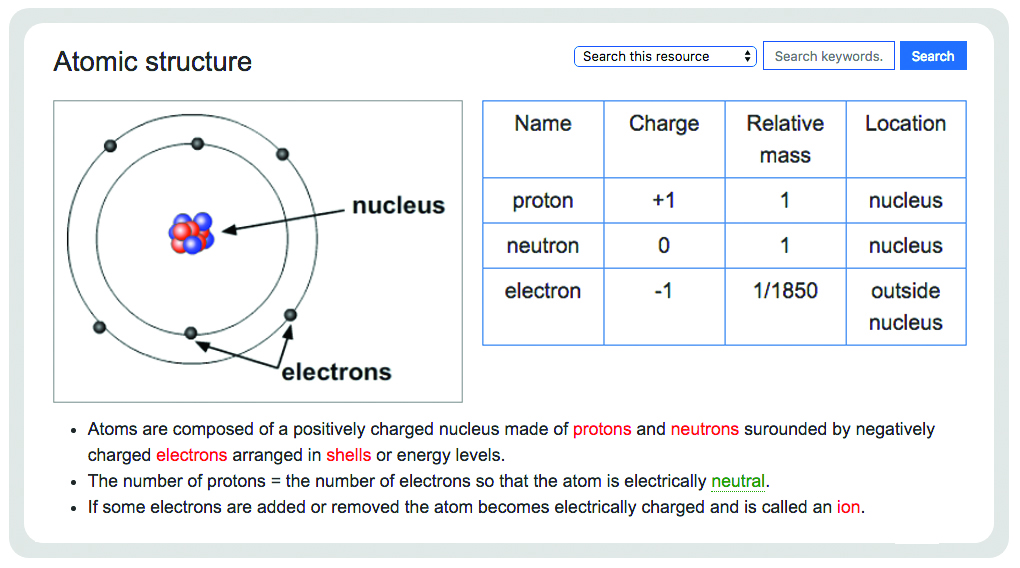Image resolution: width=1020 pixels, height=568 pixels.
Task: Select the outside nucleus location cell
Action: pos(906,306)
